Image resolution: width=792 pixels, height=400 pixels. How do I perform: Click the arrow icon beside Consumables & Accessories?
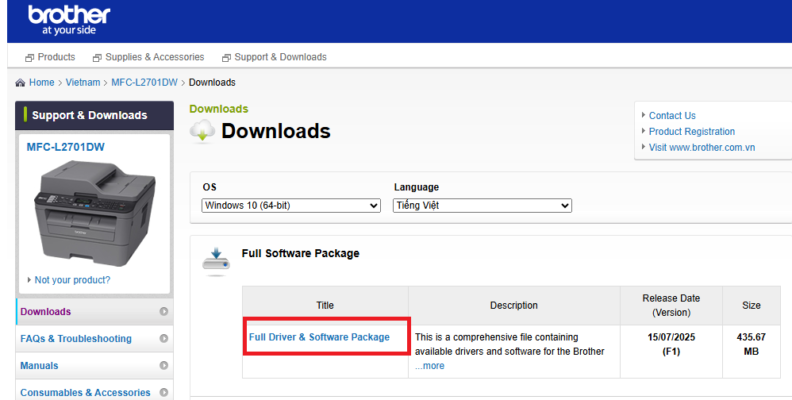click(163, 393)
